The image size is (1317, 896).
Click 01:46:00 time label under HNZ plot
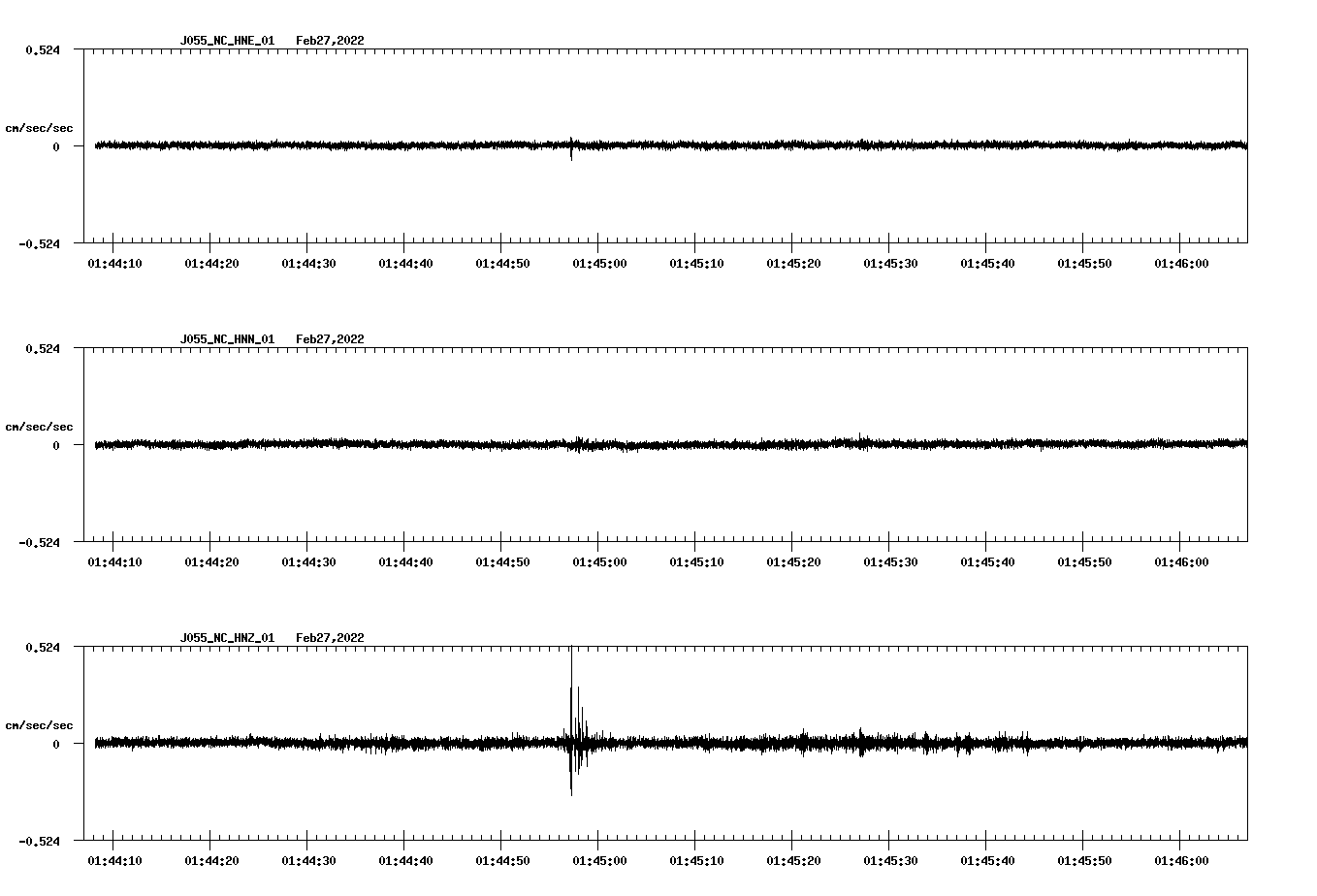pyautogui.click(x=1181, y=861)
